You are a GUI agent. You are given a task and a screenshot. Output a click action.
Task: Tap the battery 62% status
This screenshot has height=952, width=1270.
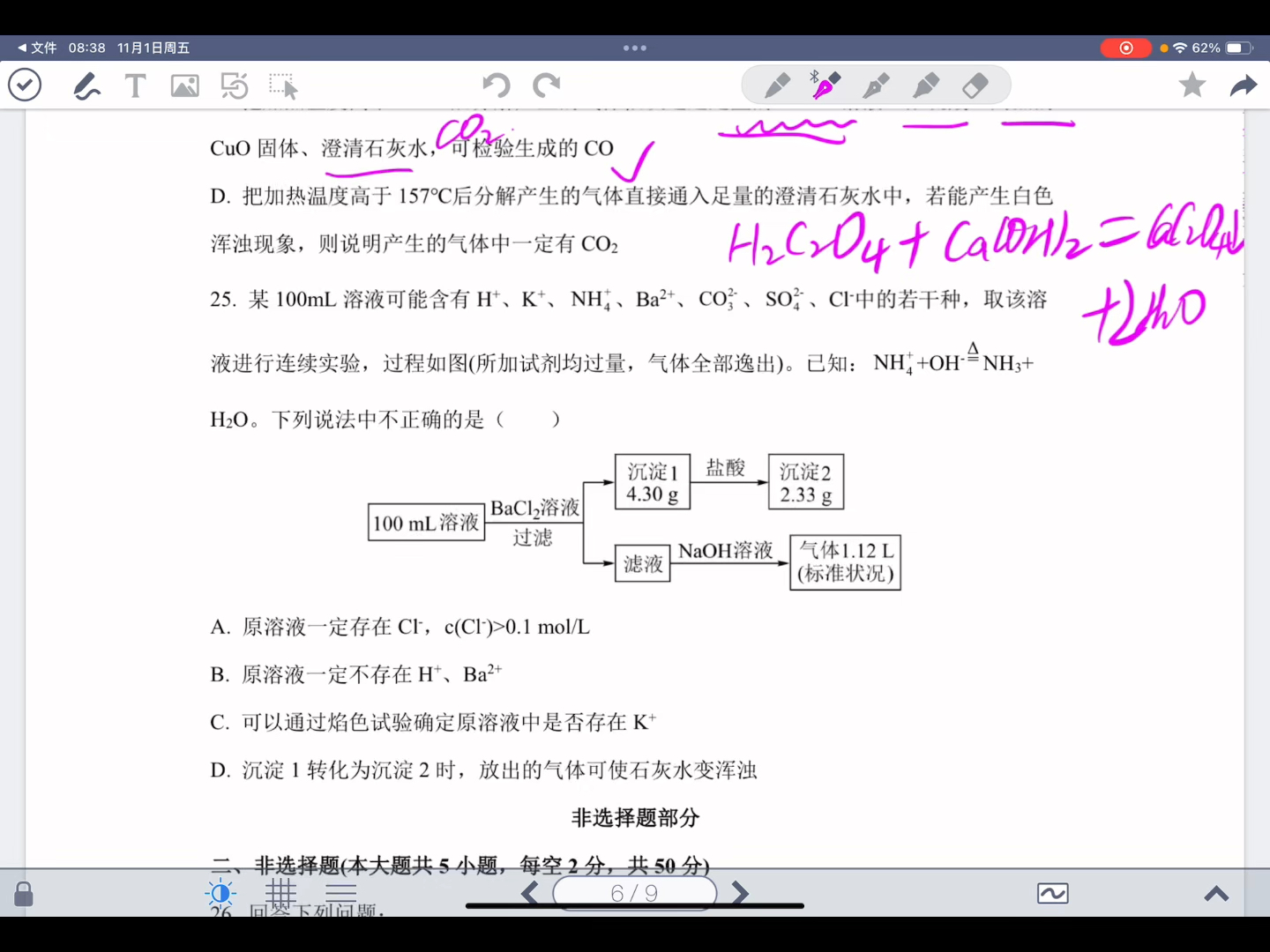(1221, 48)
